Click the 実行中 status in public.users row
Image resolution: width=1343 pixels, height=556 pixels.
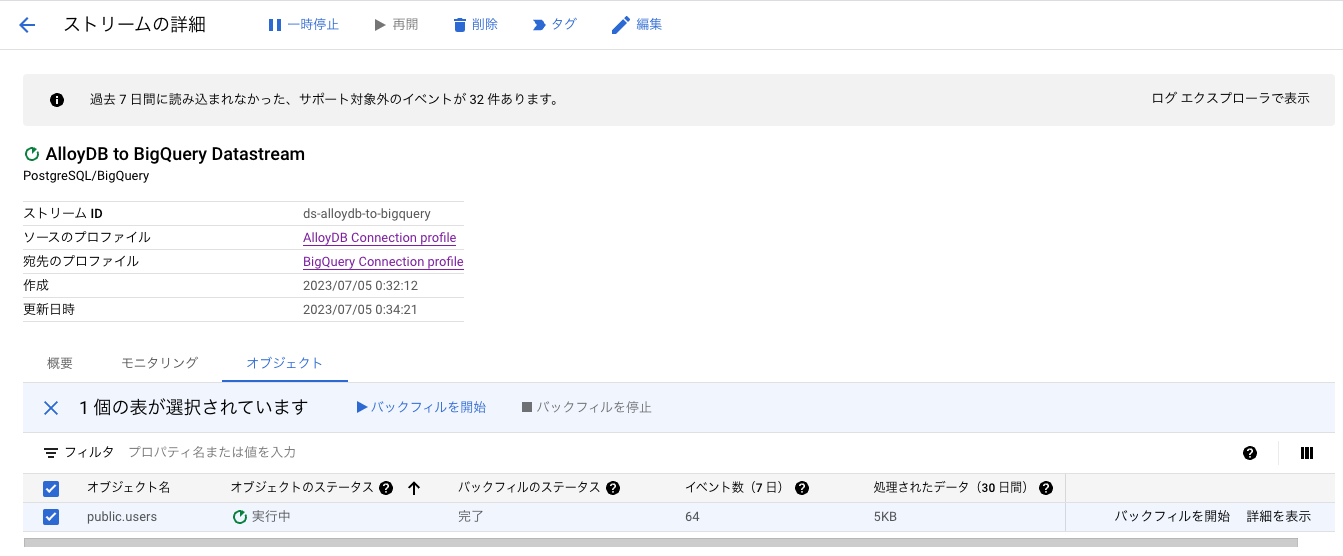[x=262, y=517]
